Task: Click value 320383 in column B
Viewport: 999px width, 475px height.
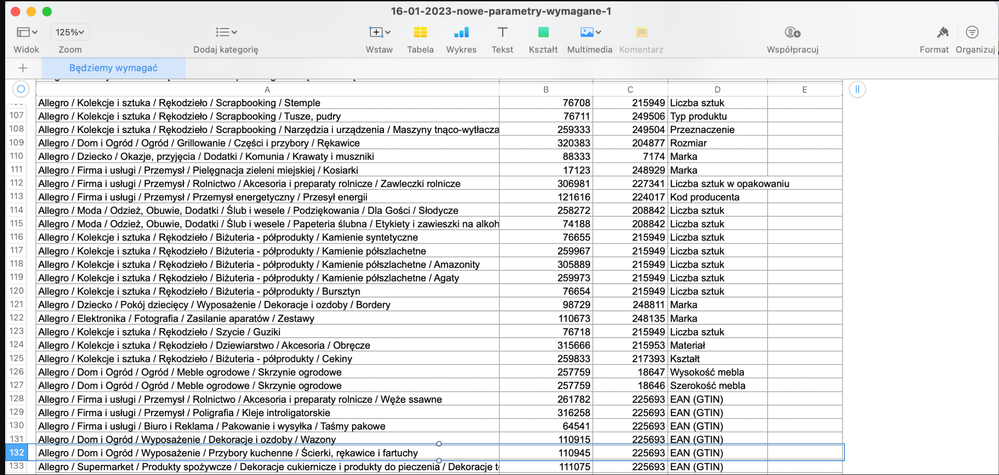Action: point(546,143)
